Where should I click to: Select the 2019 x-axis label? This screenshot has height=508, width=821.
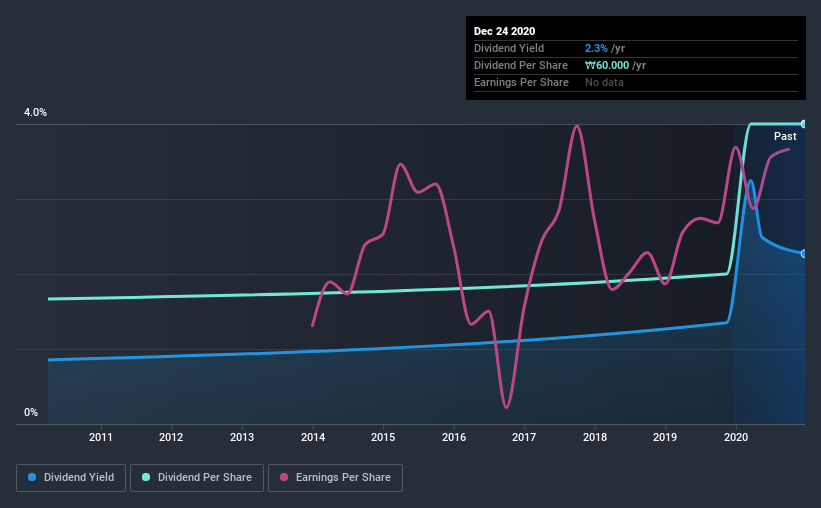(x=665, y=437)
